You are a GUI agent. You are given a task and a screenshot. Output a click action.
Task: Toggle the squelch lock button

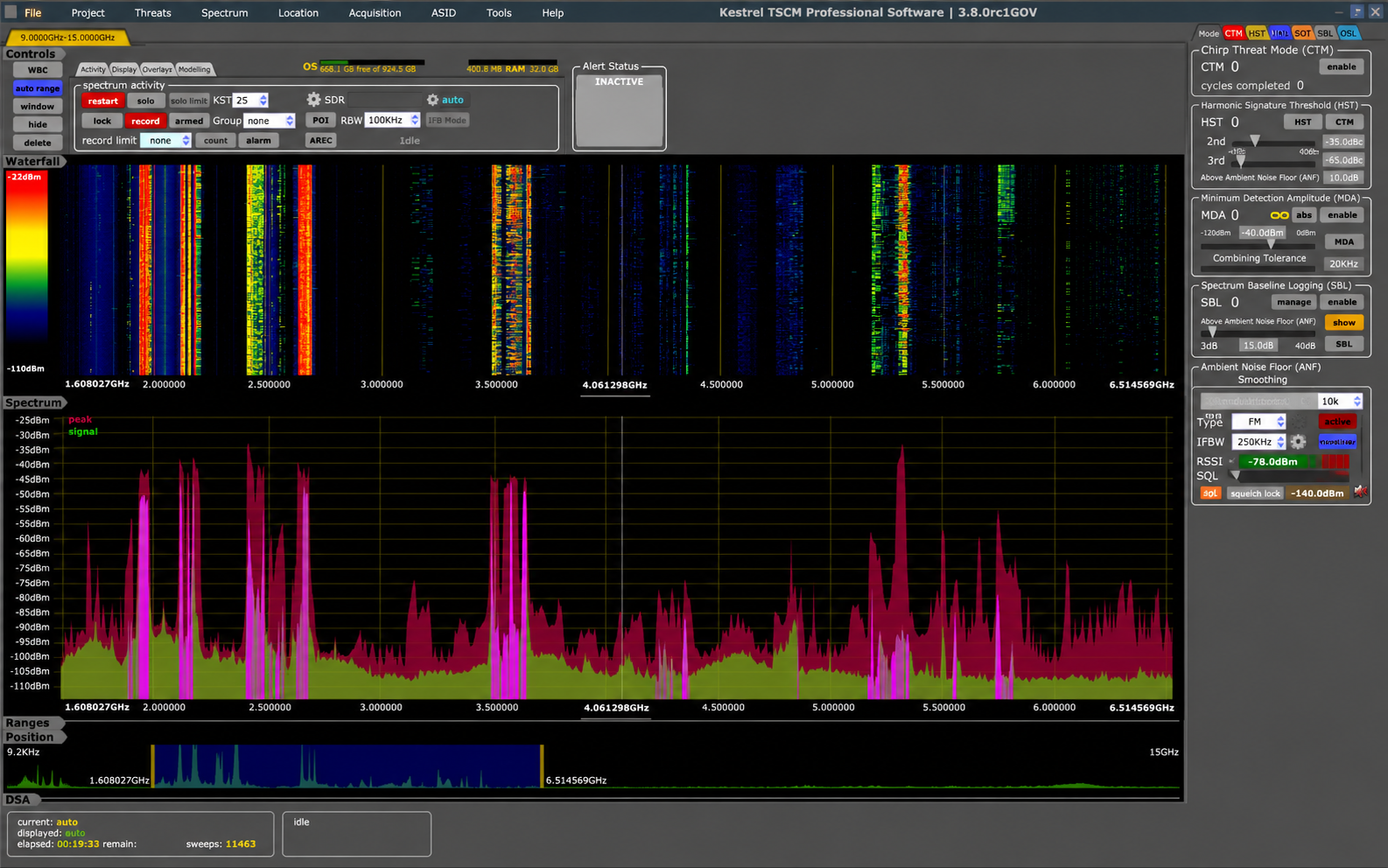click(1255, 493)
